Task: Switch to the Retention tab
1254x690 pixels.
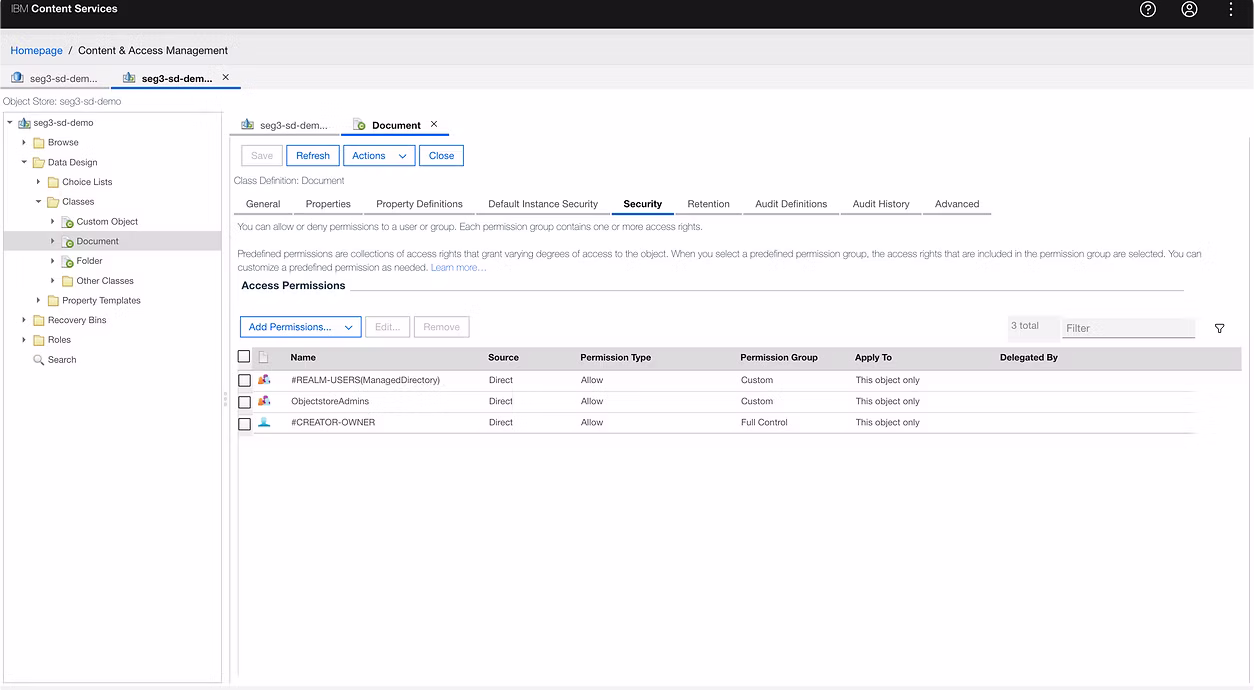Action: [708, 204]
